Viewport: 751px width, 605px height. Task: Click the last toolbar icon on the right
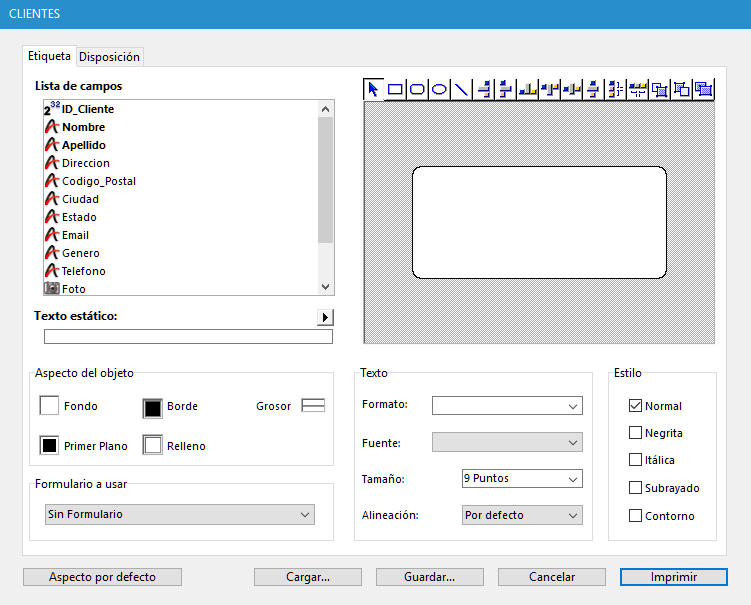click(x=704, y=89)
